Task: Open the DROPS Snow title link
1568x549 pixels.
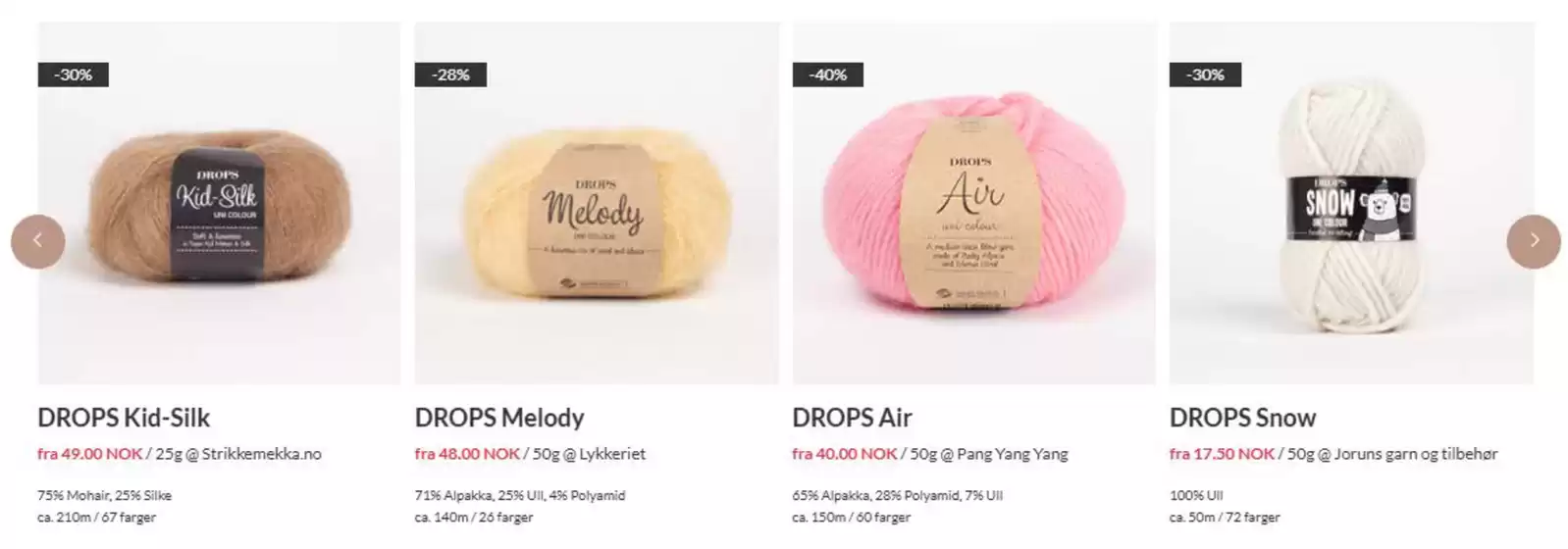Action: point(1242,418)
